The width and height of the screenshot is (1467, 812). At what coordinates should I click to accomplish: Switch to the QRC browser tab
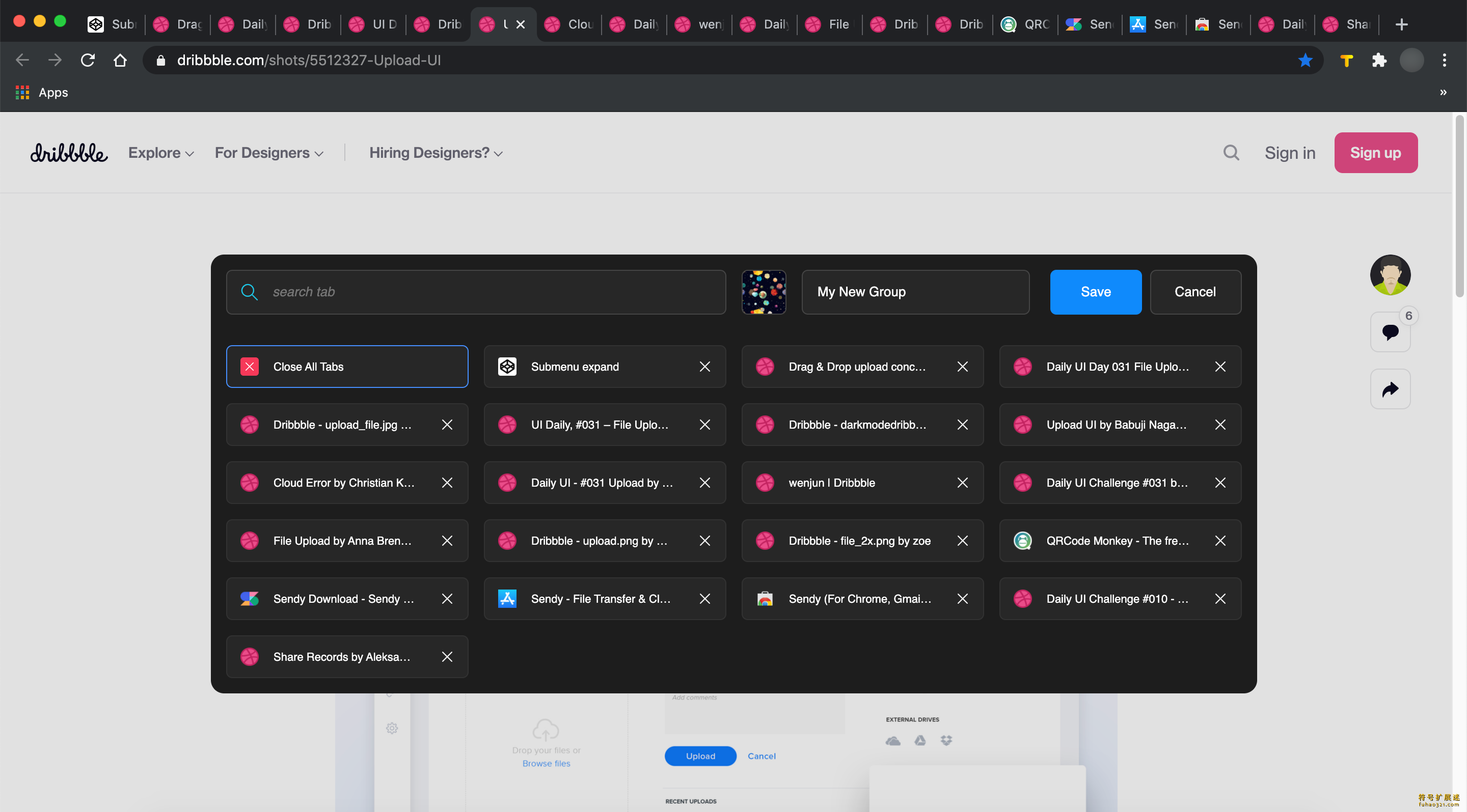click(x=1025, y=24)
